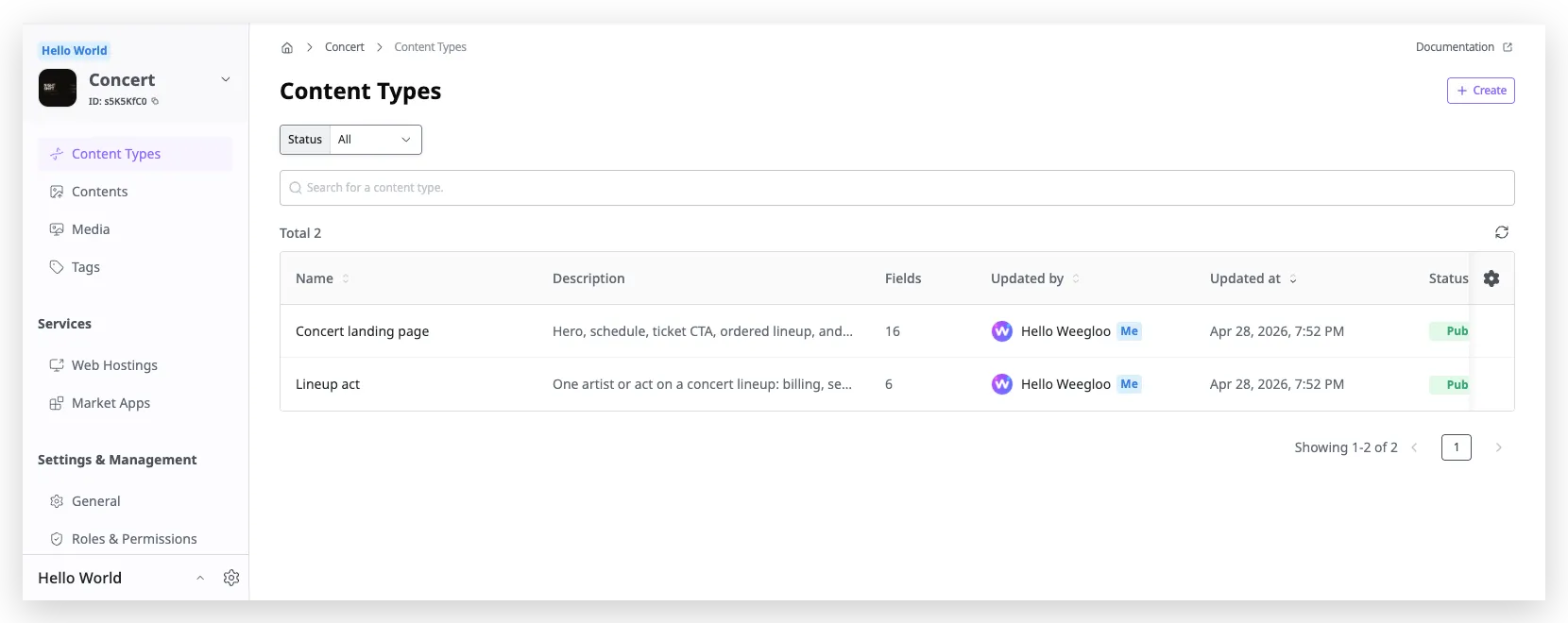
Task: Expand the Hello World workspace menu
Action: tap(200, 578)
